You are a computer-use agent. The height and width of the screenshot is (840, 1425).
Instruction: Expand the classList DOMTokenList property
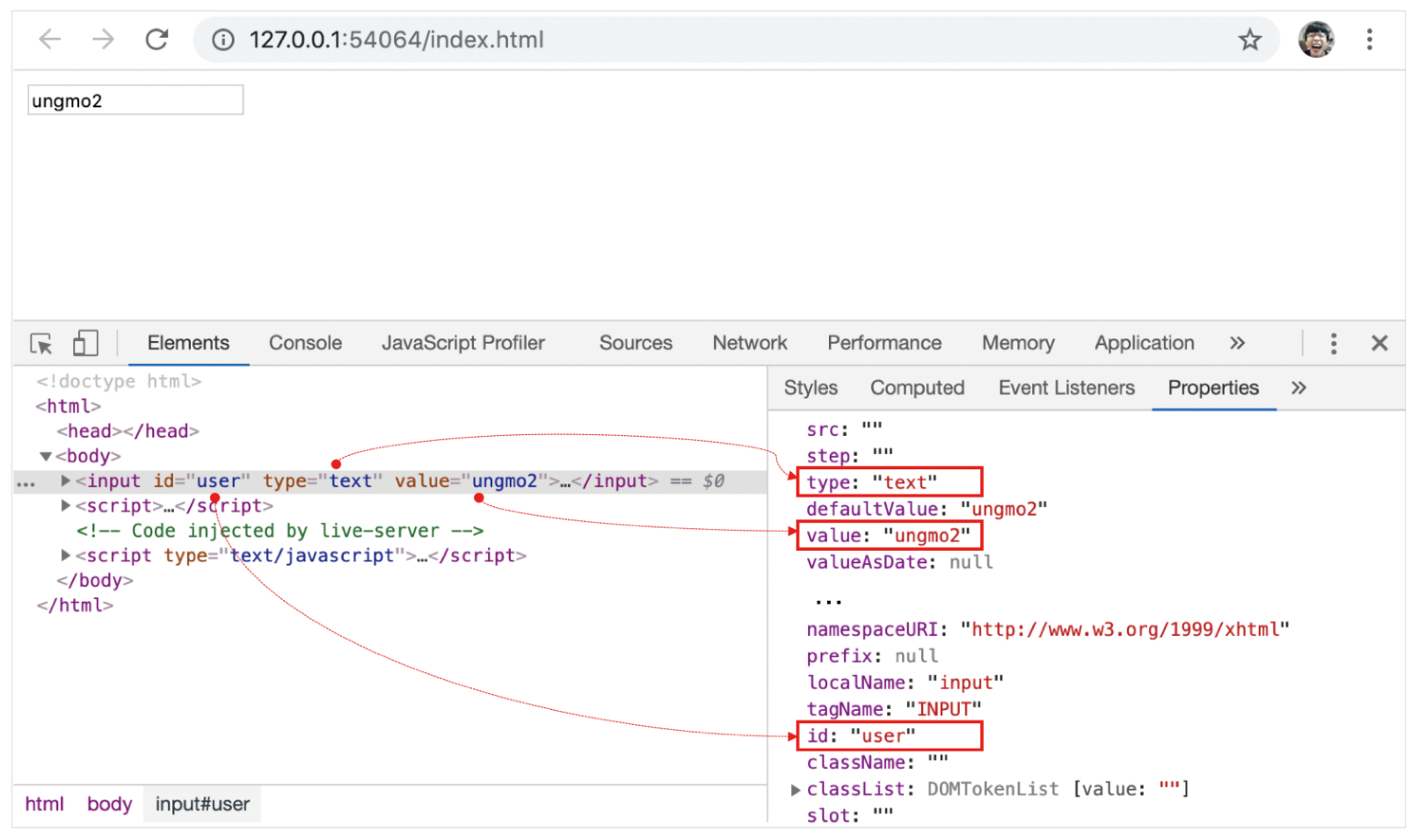[796, 790]
